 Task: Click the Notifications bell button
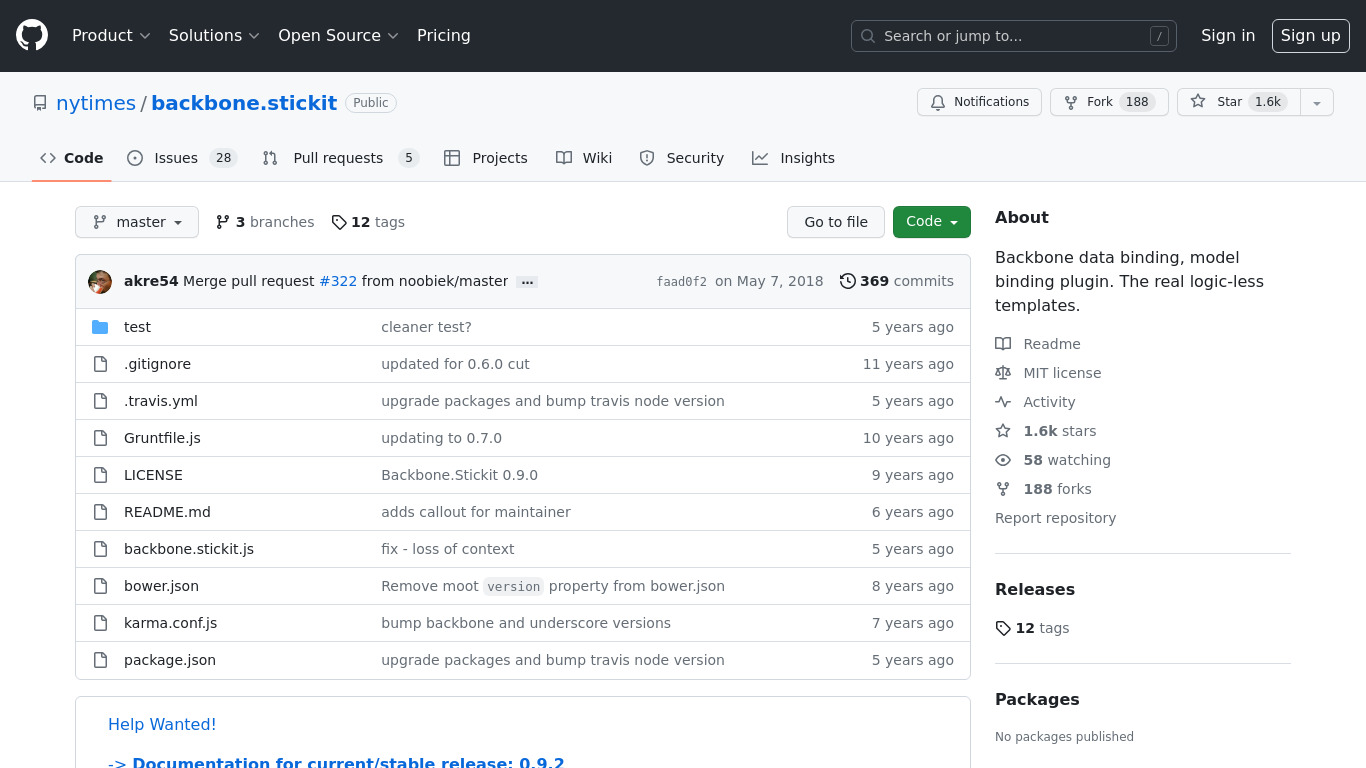pyautogui.click(x=979, y=102)
